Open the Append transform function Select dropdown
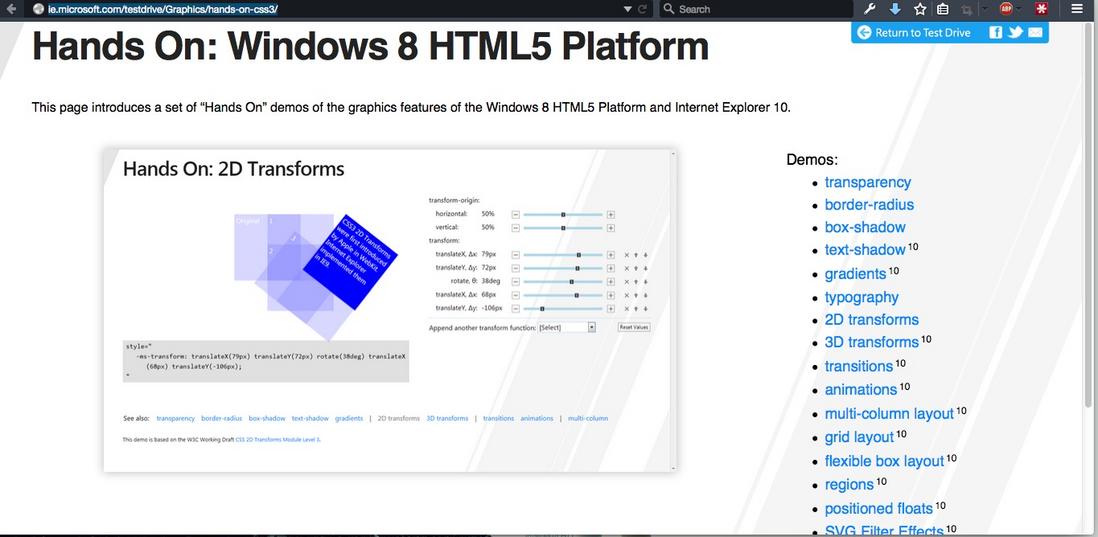Screen dimensions: 1098x537 click(567, 327)
